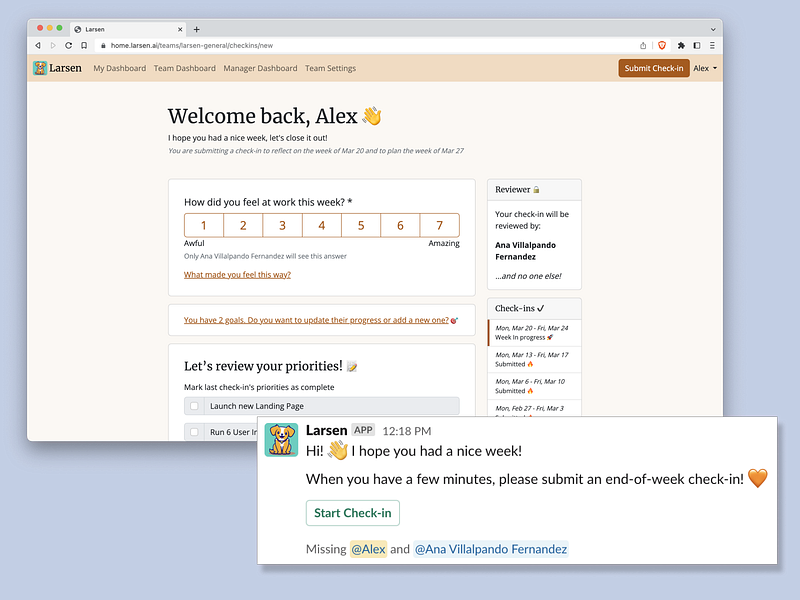This screenshot has width=800, height=600.
Task: Click the @Alex mention in Slack message
Action: [368, 549]
